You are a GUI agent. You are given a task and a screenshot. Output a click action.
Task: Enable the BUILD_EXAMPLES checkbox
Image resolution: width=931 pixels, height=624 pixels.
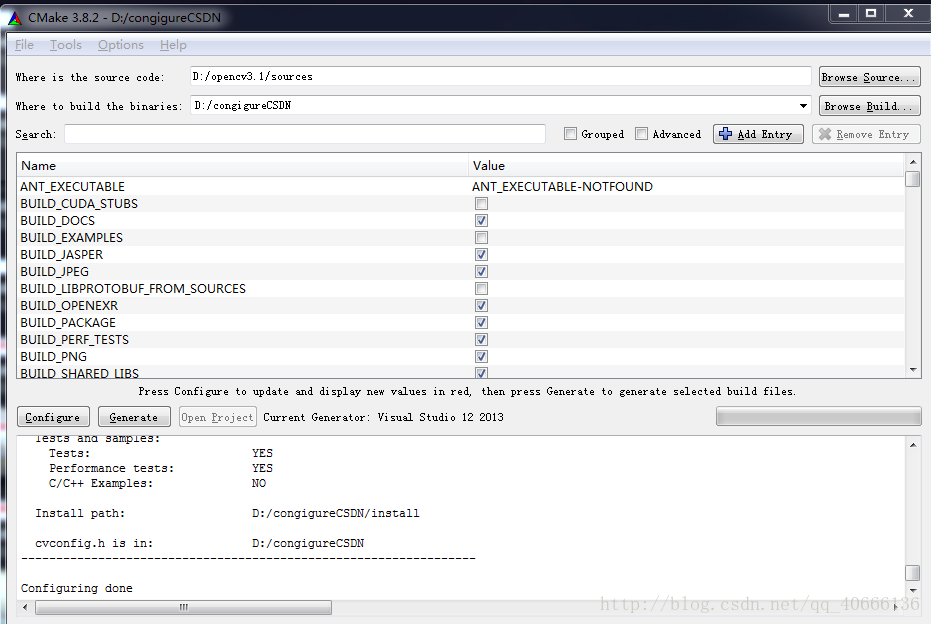(x=481, y=237)
